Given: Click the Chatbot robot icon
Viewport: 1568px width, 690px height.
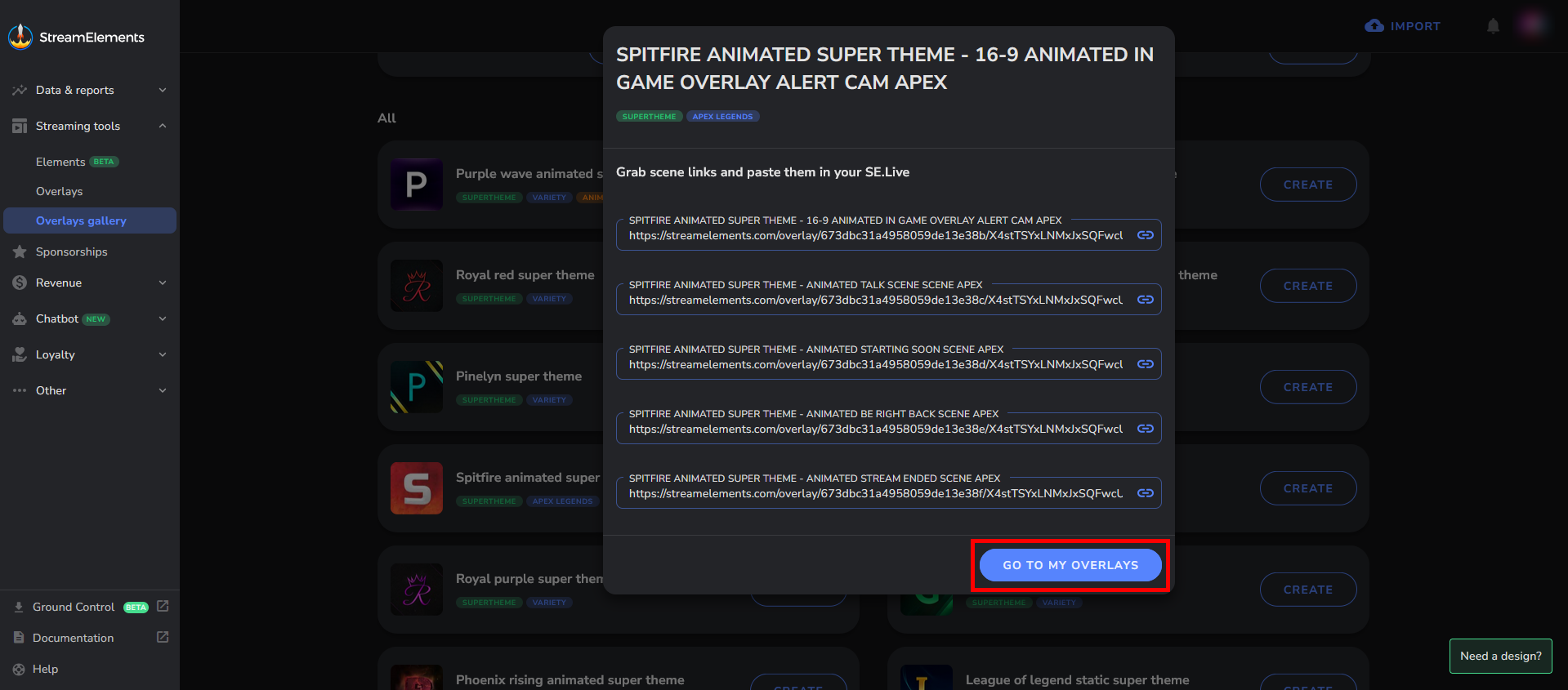Looking at the screenshot, I should pos(20,318).
